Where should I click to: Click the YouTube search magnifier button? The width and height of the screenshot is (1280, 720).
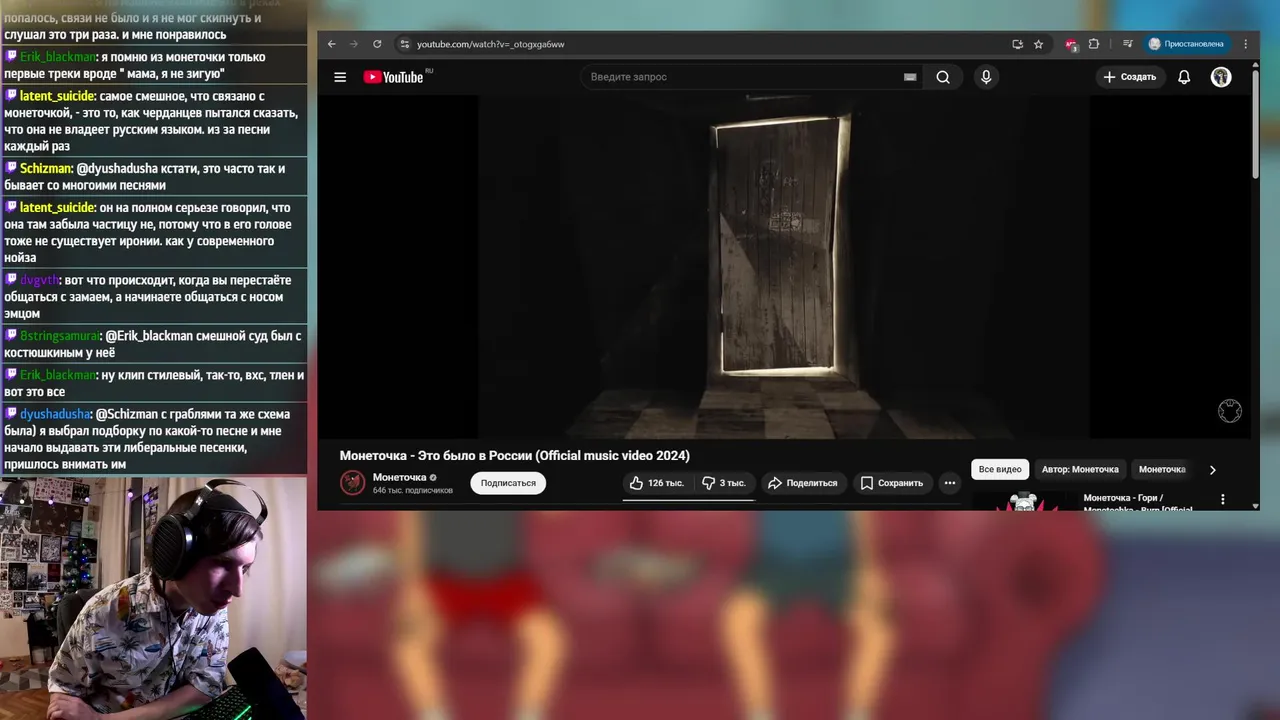point(943,77)
